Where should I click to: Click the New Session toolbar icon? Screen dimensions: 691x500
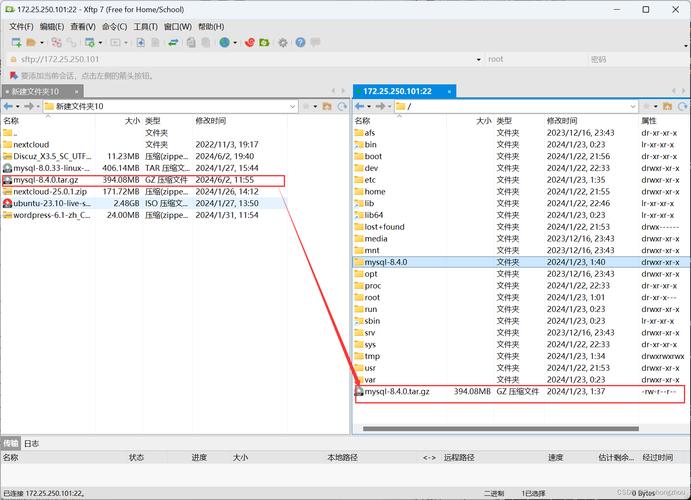click(x=16, y=42)
